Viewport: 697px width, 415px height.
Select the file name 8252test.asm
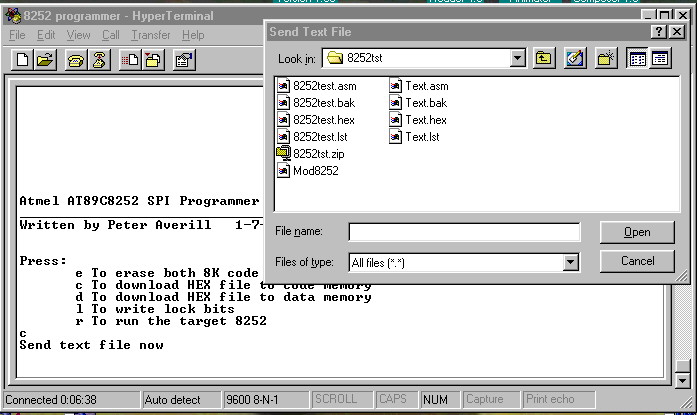point(324,86)
